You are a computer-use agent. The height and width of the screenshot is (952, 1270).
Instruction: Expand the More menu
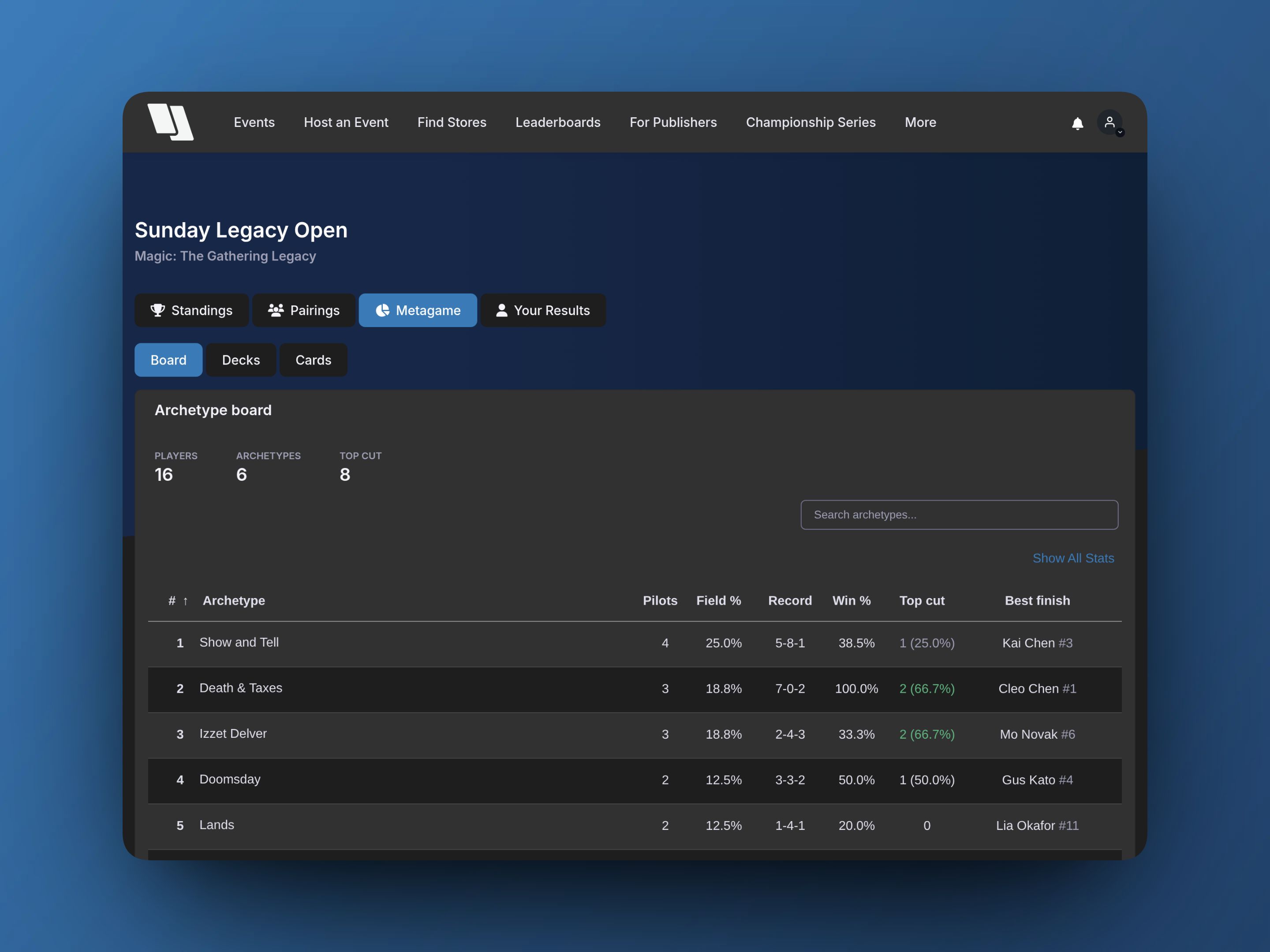tap(920, 122)
